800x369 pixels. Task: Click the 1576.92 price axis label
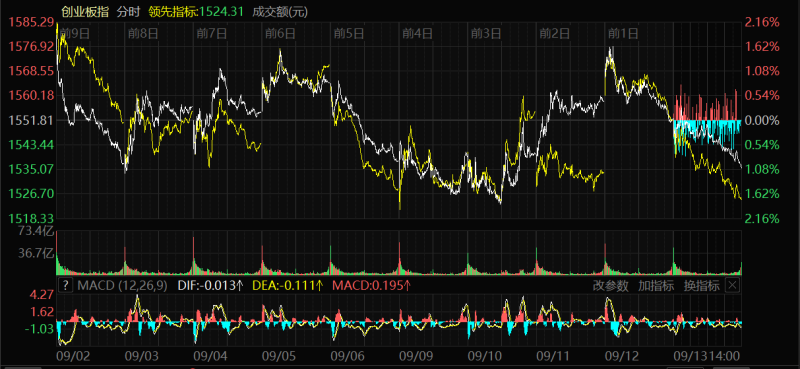point(31,47)
